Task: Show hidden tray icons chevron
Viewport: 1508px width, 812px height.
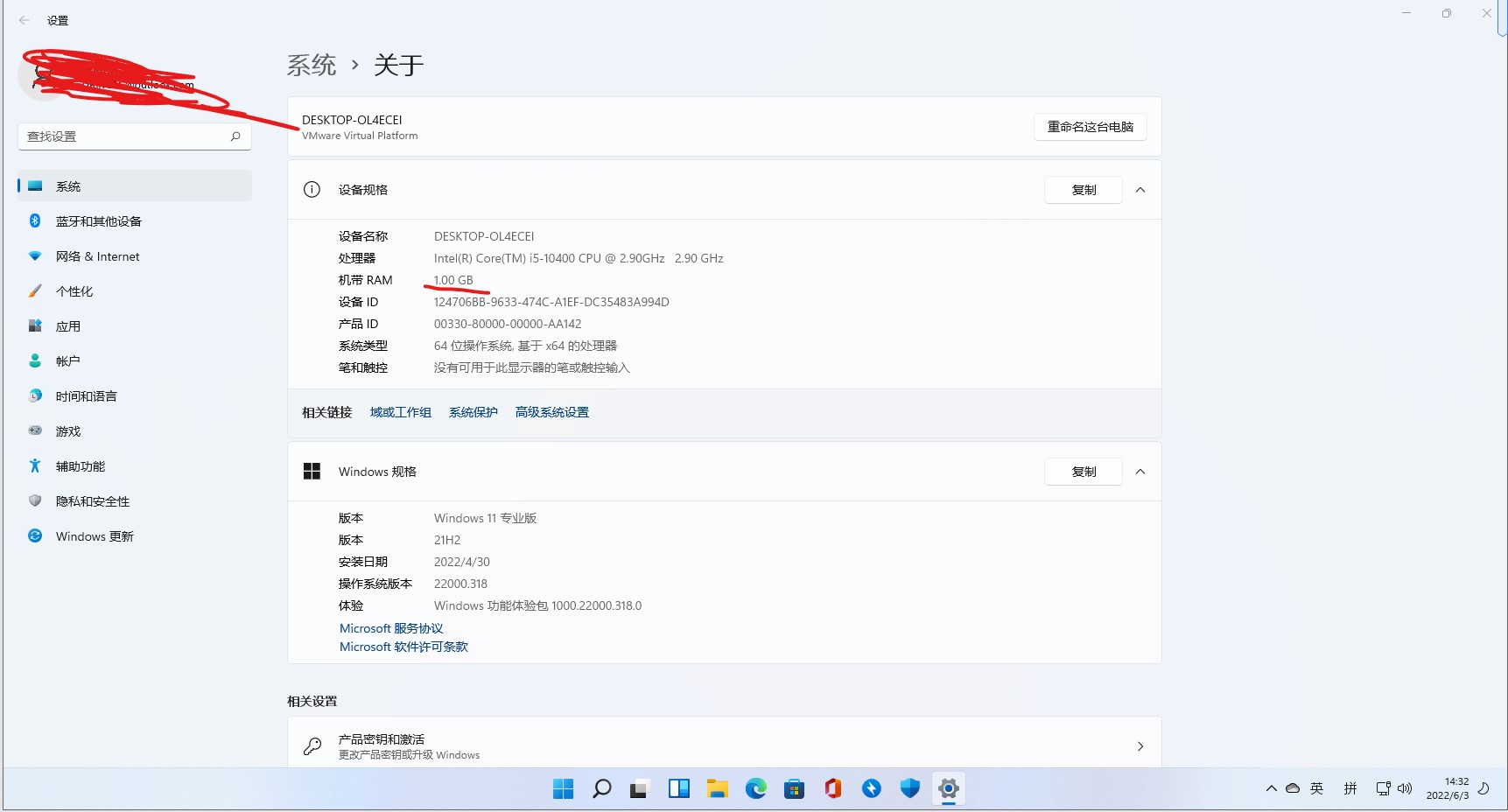Action: click(1271, 788)
